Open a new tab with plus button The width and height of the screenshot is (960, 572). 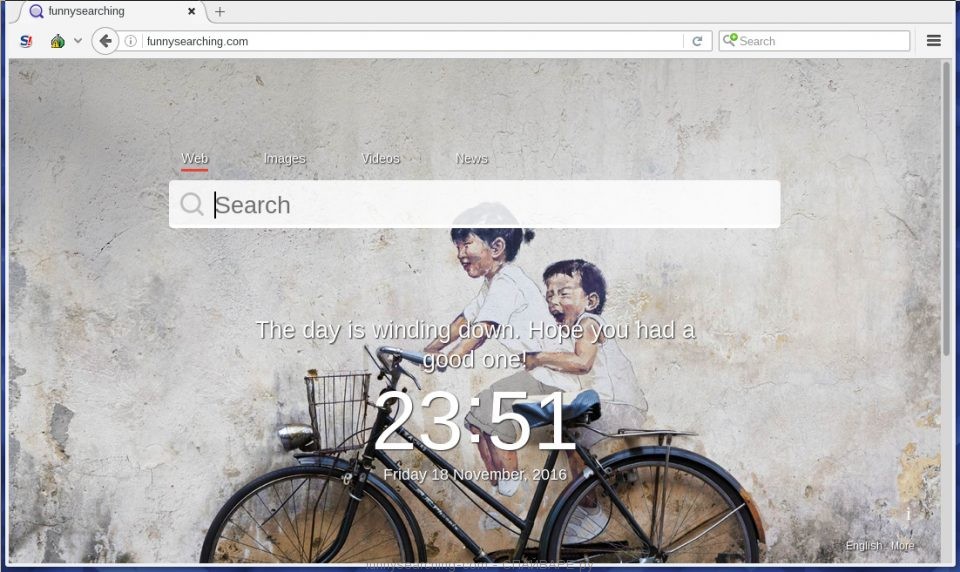click(220, 12)
